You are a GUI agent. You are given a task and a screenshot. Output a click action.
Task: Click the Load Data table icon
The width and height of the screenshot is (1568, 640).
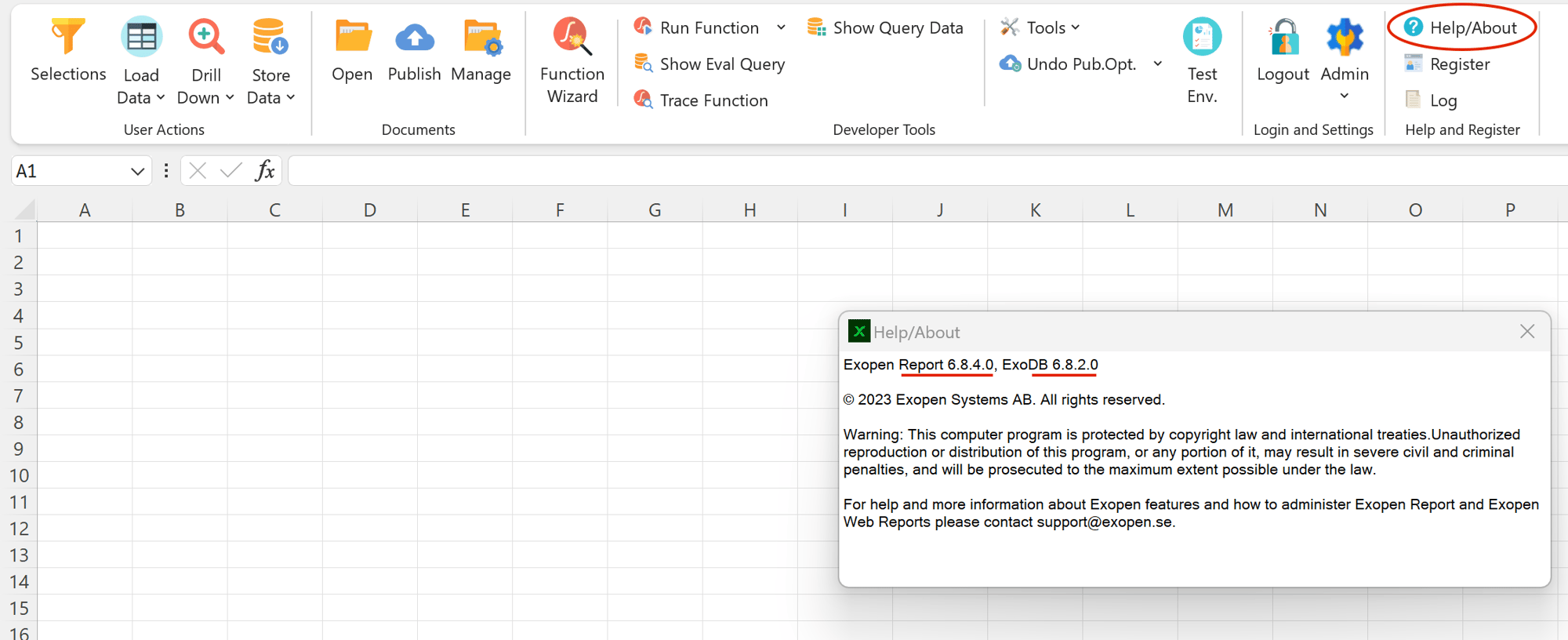142,37
